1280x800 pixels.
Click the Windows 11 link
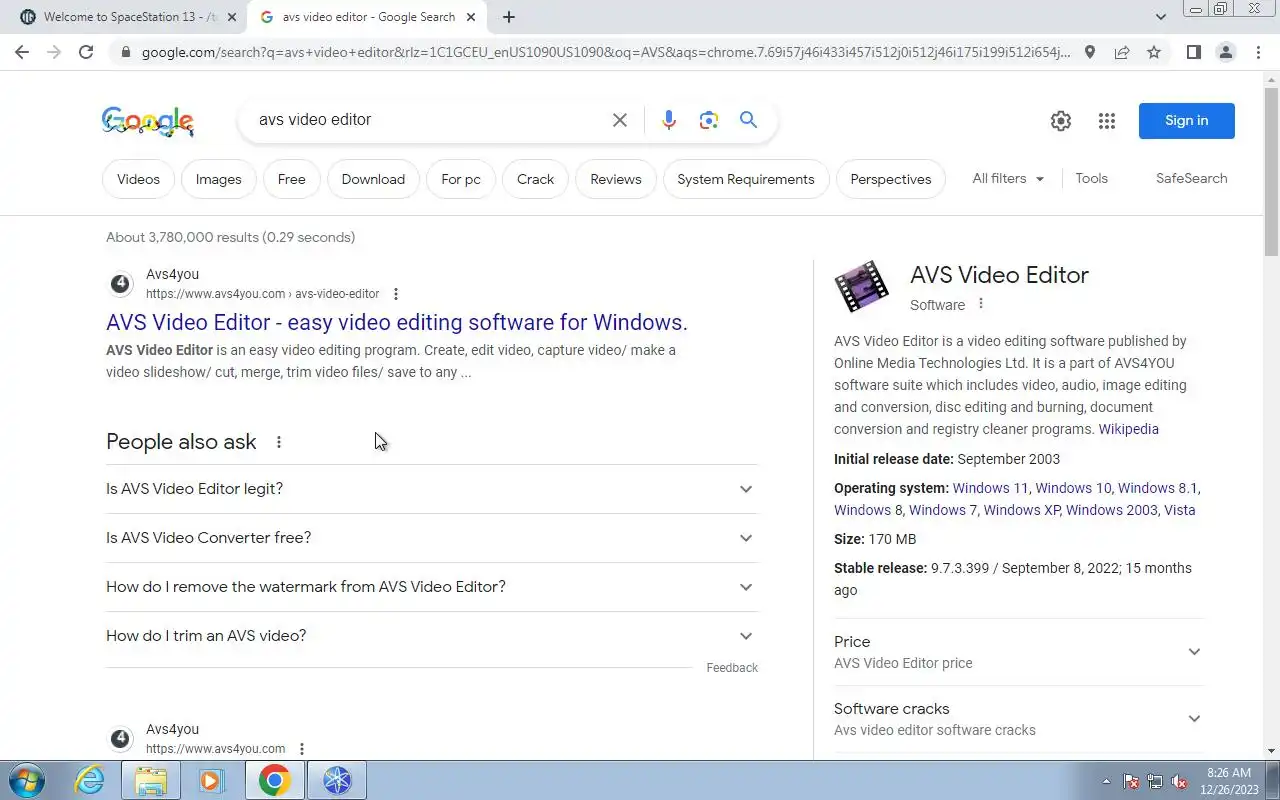tap(990, 488)
